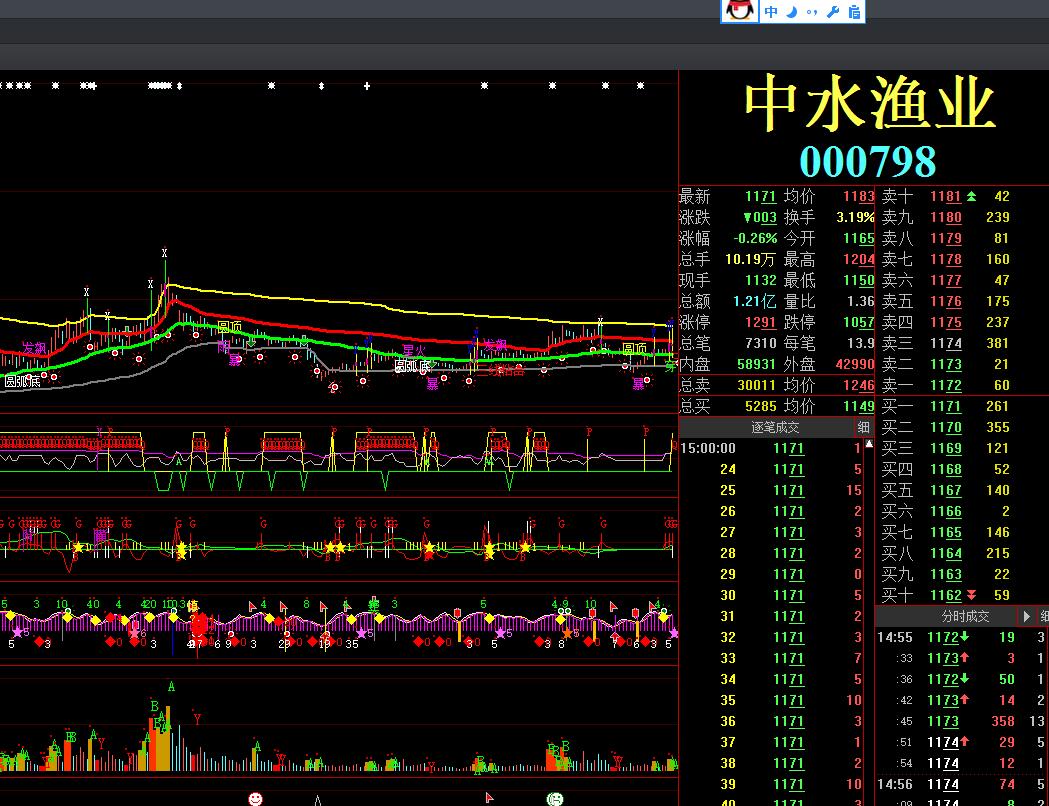Click the green double up-arrow beside 卖十
1049x806 pixels.
point(971,196)
